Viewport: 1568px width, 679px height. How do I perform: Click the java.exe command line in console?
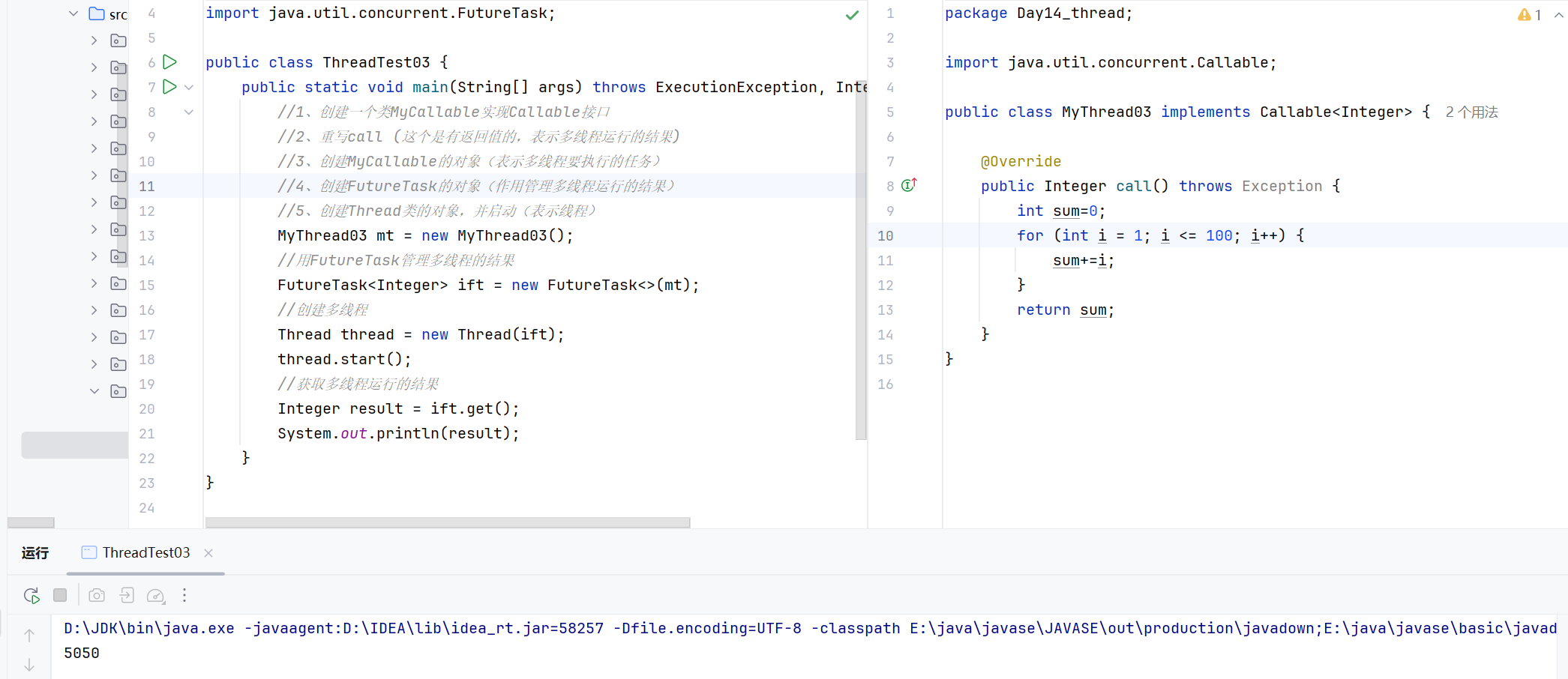click(810, 628)
